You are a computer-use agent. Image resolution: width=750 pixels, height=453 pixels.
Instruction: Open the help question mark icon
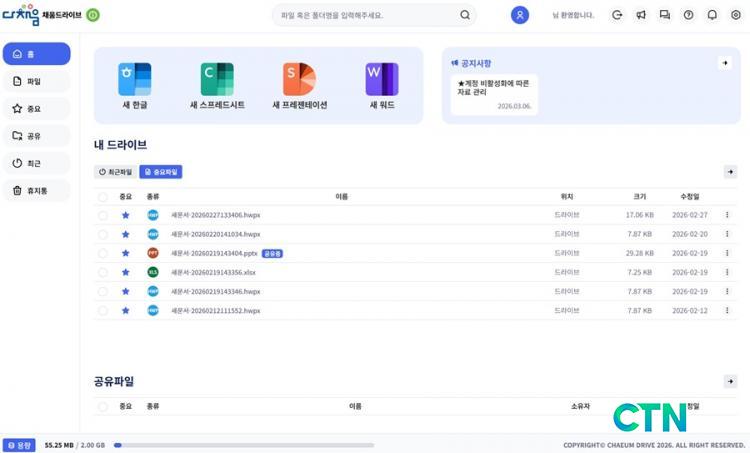click(x=688, y=15)
